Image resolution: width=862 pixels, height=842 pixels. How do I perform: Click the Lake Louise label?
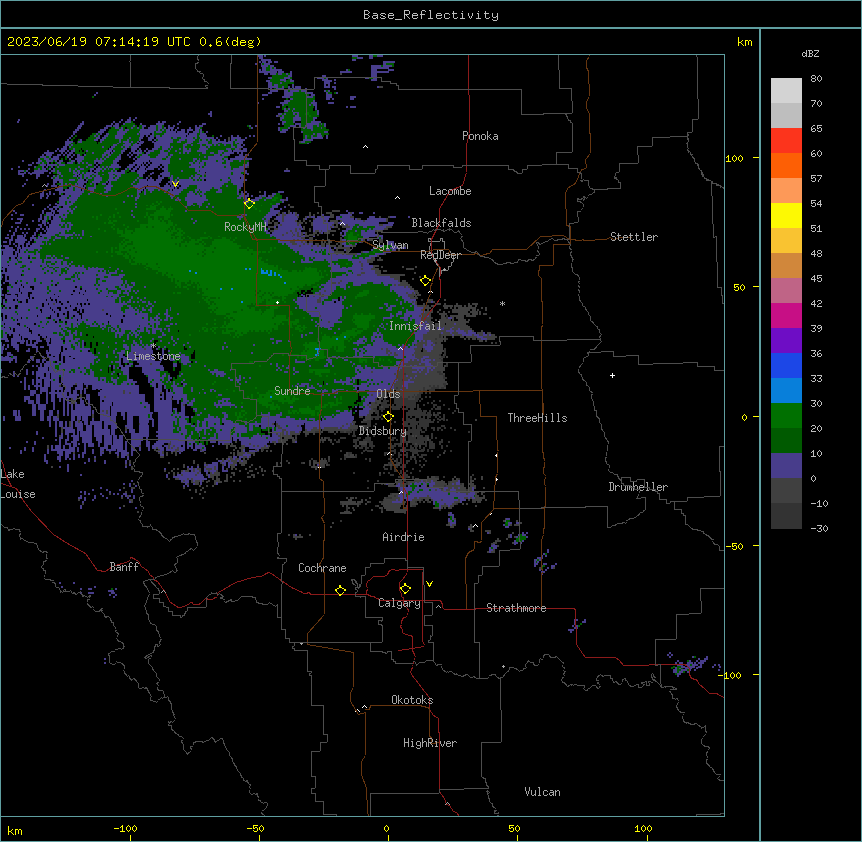(x=18, y=484)
